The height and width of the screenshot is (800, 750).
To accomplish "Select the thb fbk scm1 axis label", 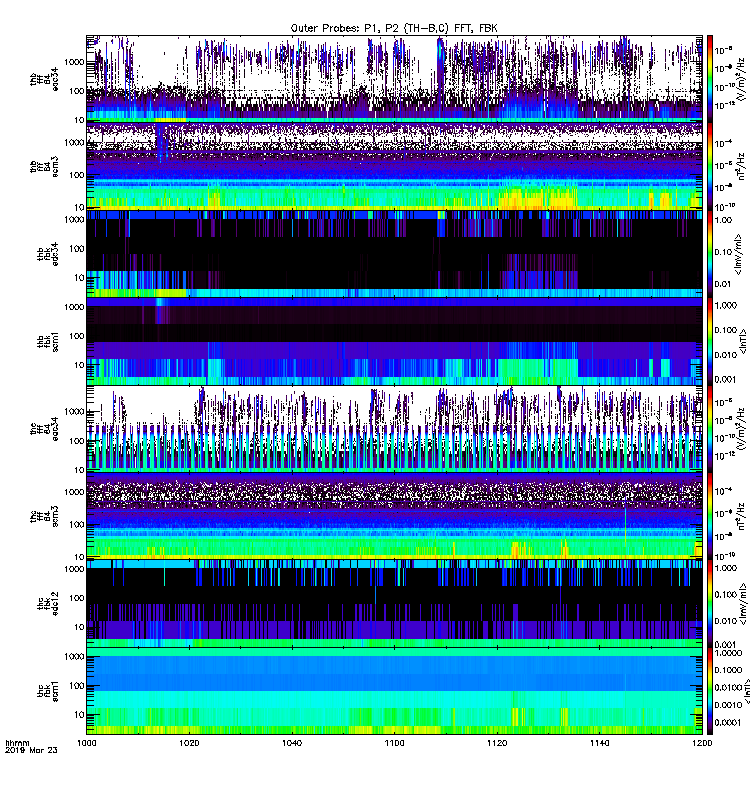I will tap(47, 341).
